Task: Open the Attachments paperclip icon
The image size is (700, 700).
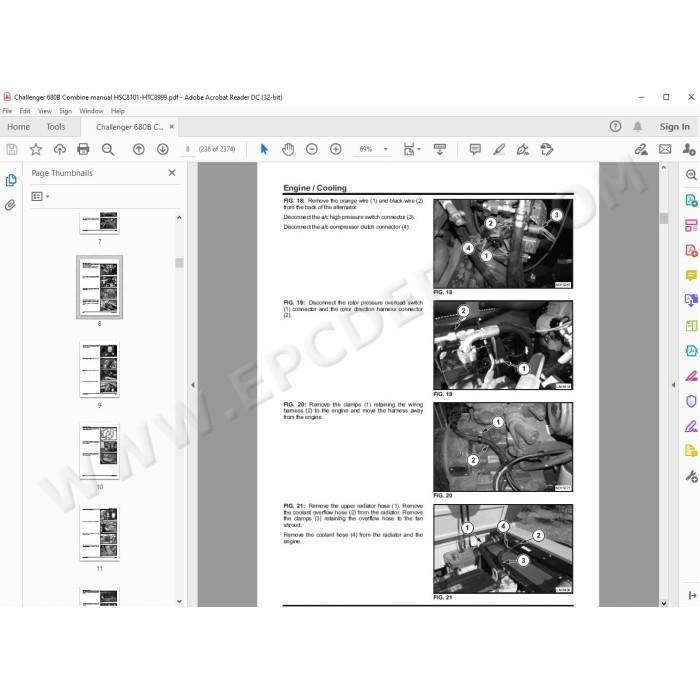Action: pyautogui.click(x=10, y=205)
